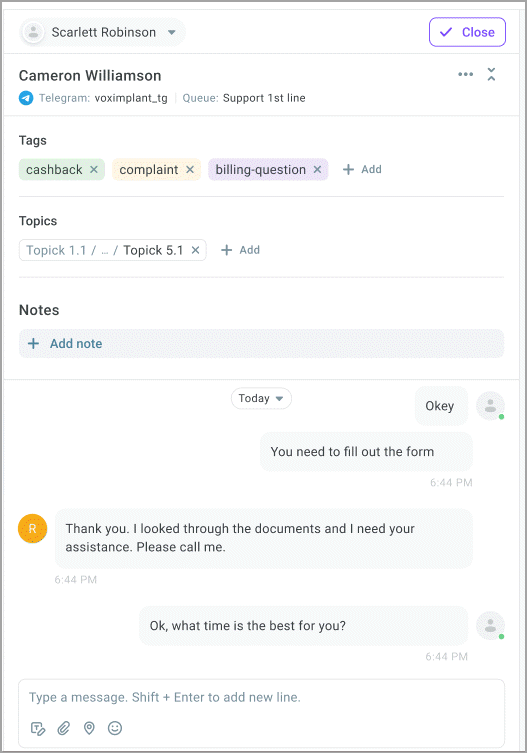Image resolution: width=527 pixels, height=753 pixels.
Task: Collapse the conversation details panel
Action: coord(491,74)
